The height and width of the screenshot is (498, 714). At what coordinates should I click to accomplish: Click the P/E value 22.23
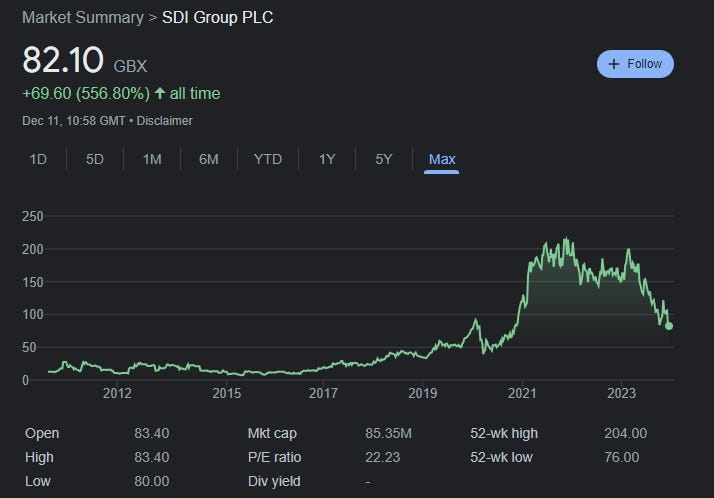(x=382, y=457)
